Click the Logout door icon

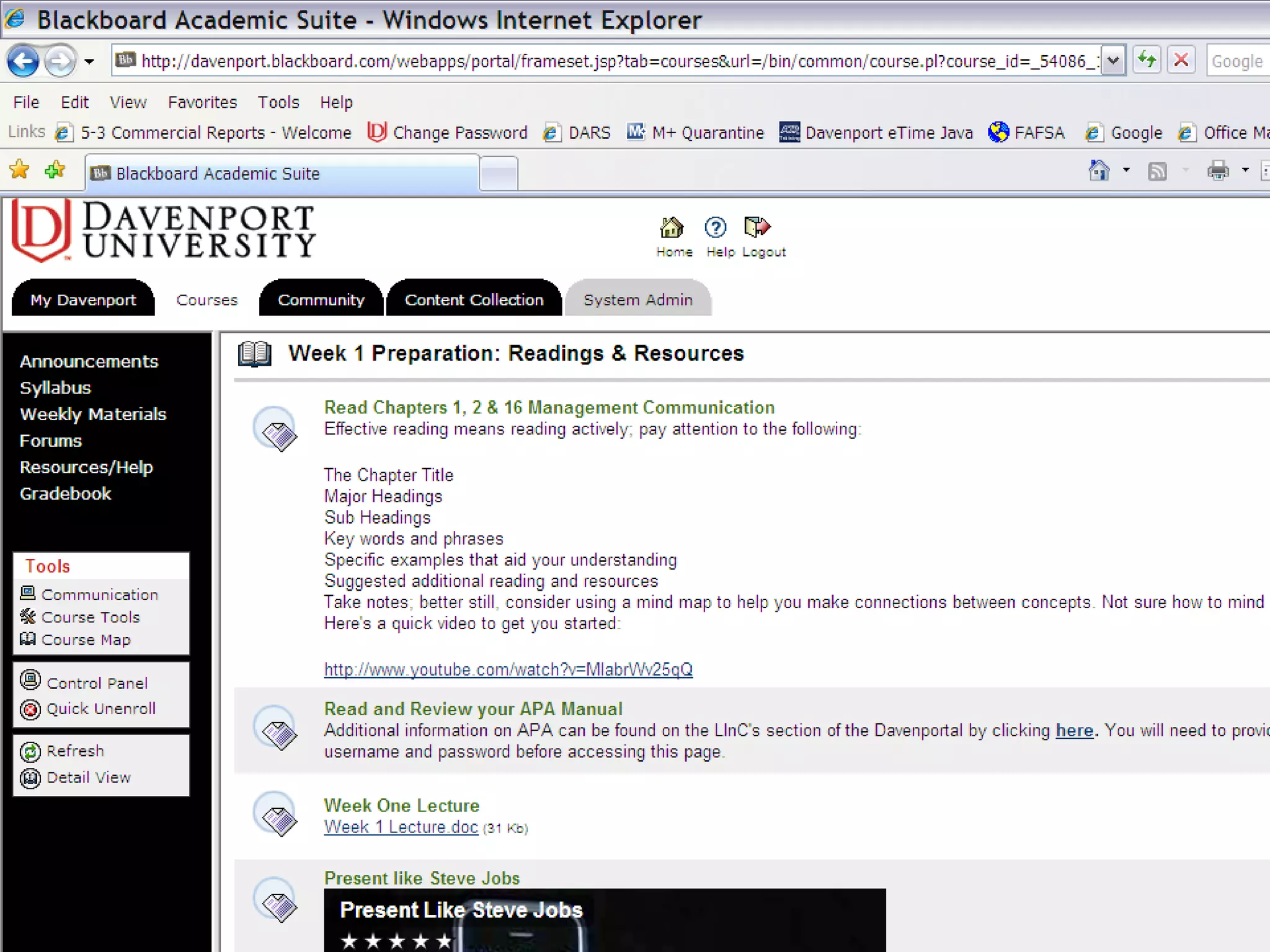pos(757,227)
